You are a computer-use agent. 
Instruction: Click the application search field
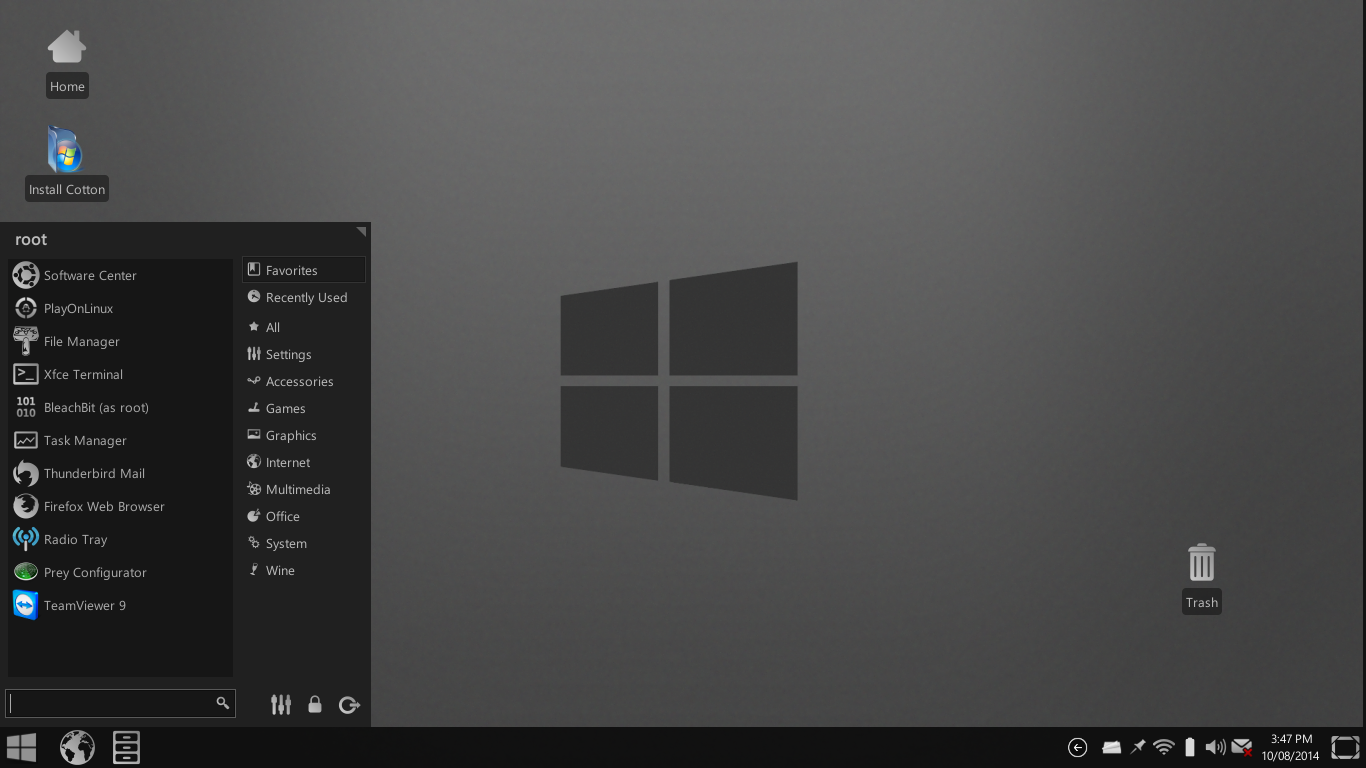120,703
